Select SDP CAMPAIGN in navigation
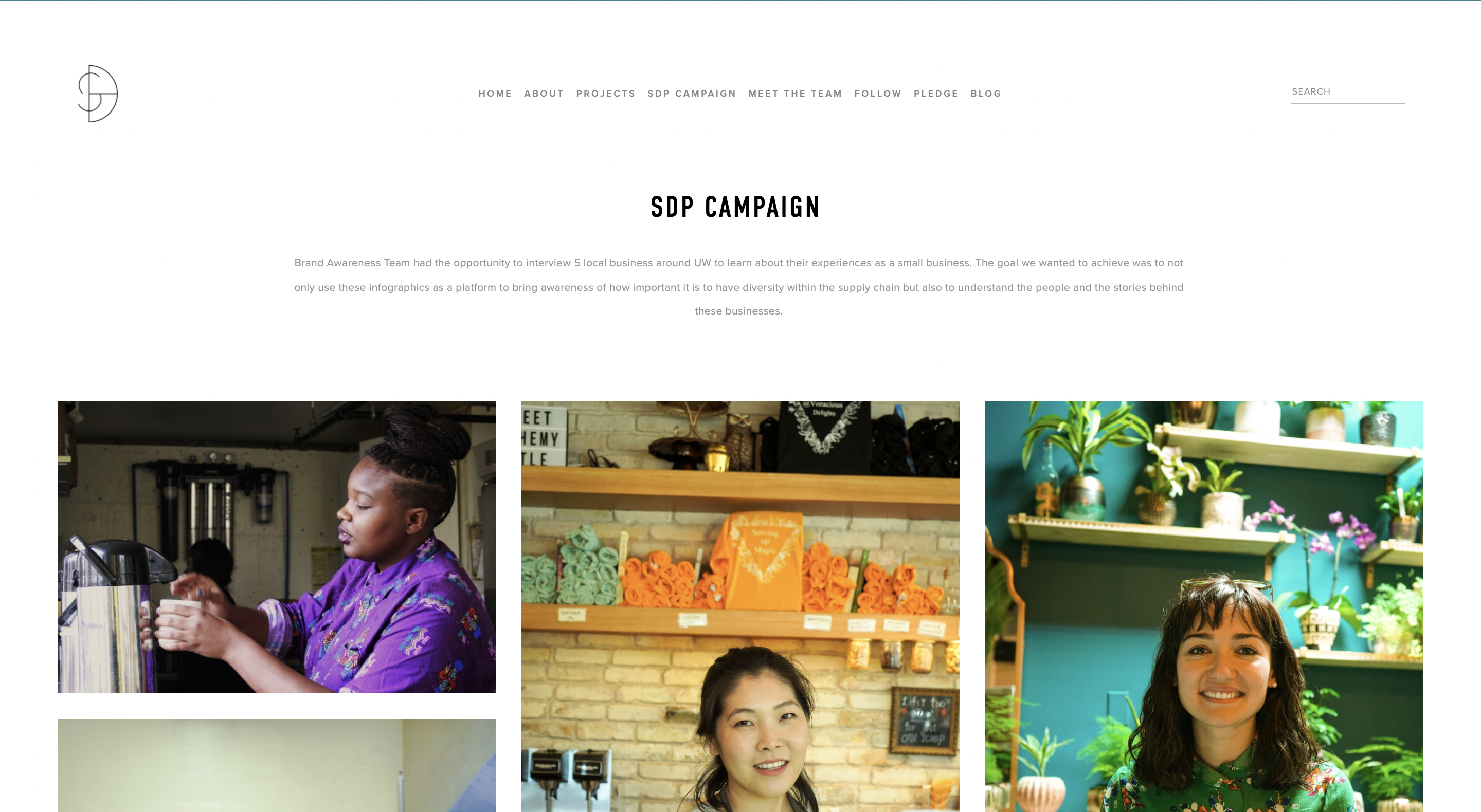 (x=692, y=94)
